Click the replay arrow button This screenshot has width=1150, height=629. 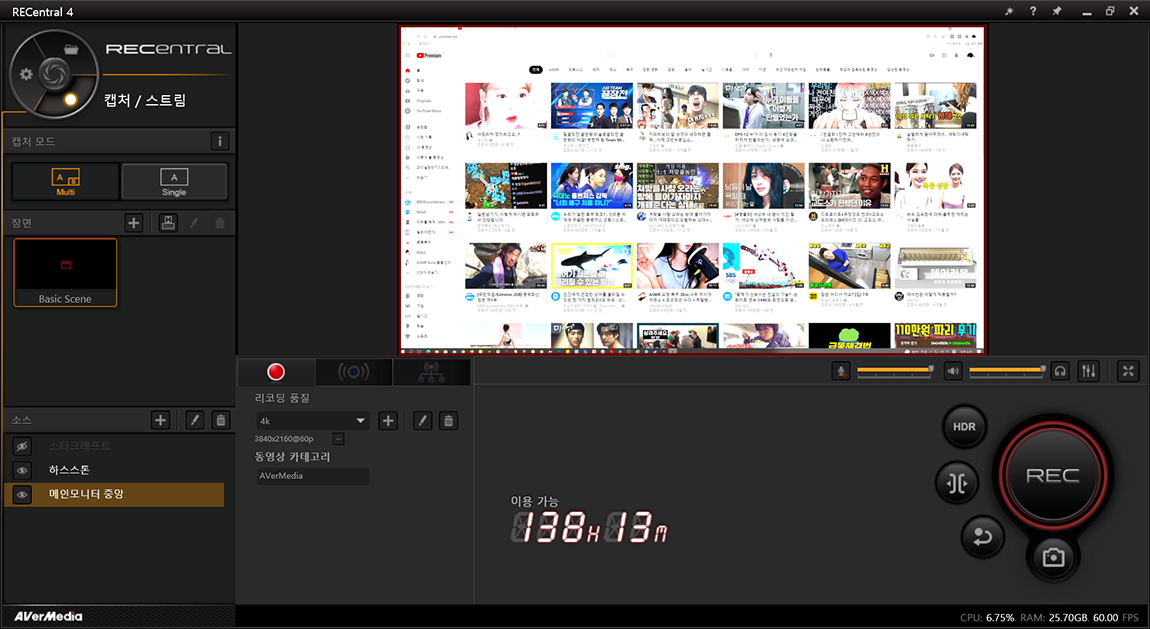click(x=982, y=537)
